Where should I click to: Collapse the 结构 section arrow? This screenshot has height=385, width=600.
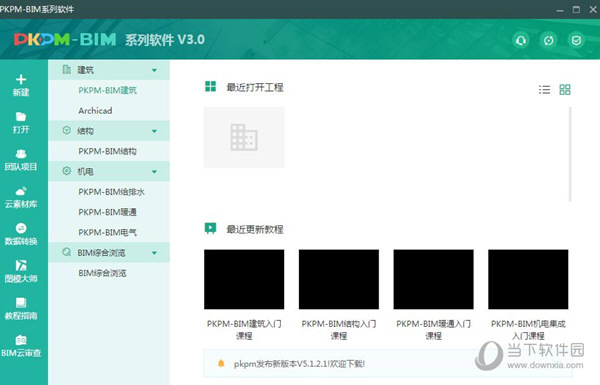(154, 131)
